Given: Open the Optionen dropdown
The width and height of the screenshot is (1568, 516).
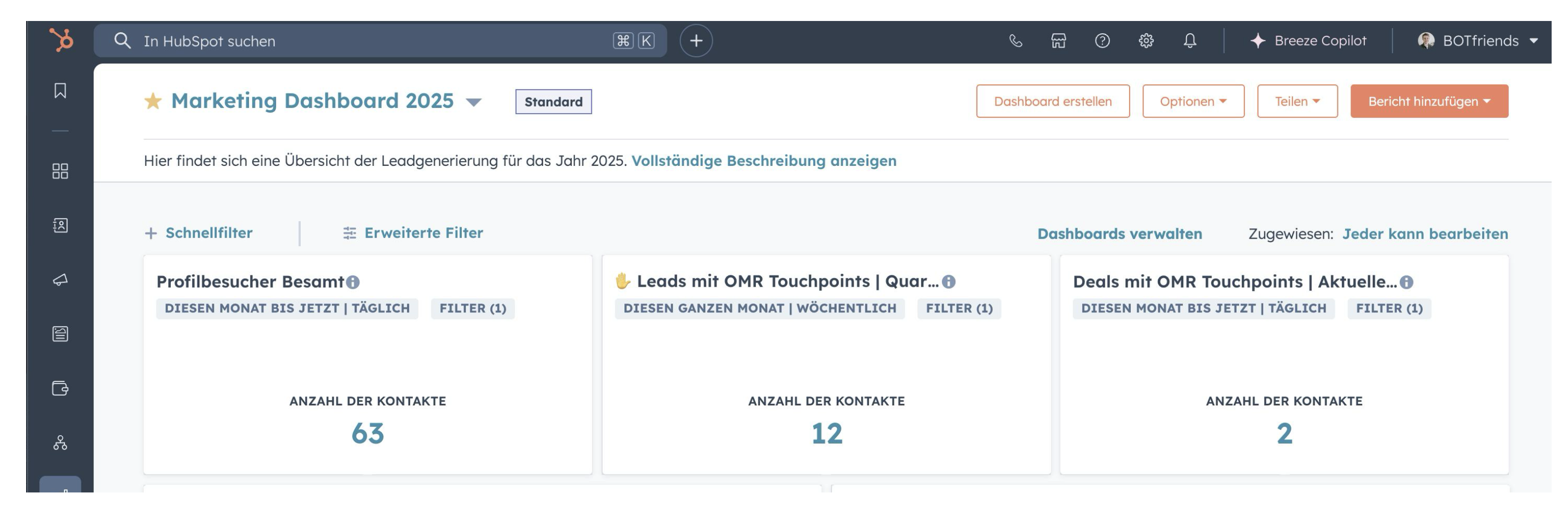Looking at the screenshot, I should click(x=1193, y=101).
